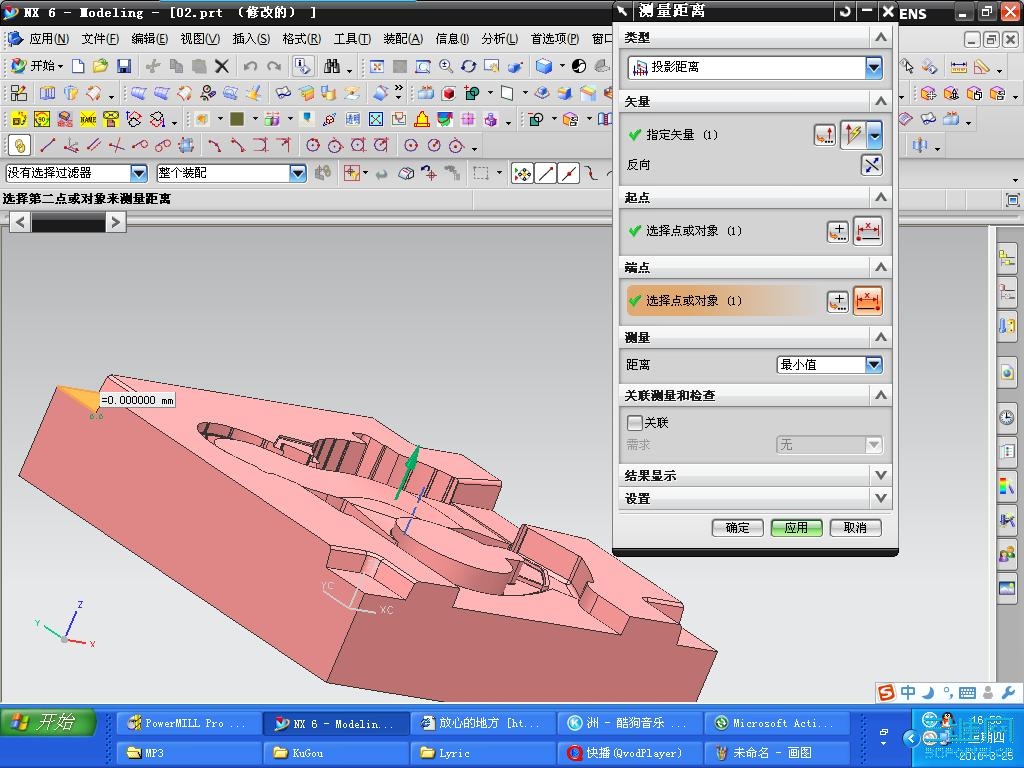The height and width of the screenshot is (768, 1024).
Task: Click the 开始 NX start button
Action: (37, 66)
